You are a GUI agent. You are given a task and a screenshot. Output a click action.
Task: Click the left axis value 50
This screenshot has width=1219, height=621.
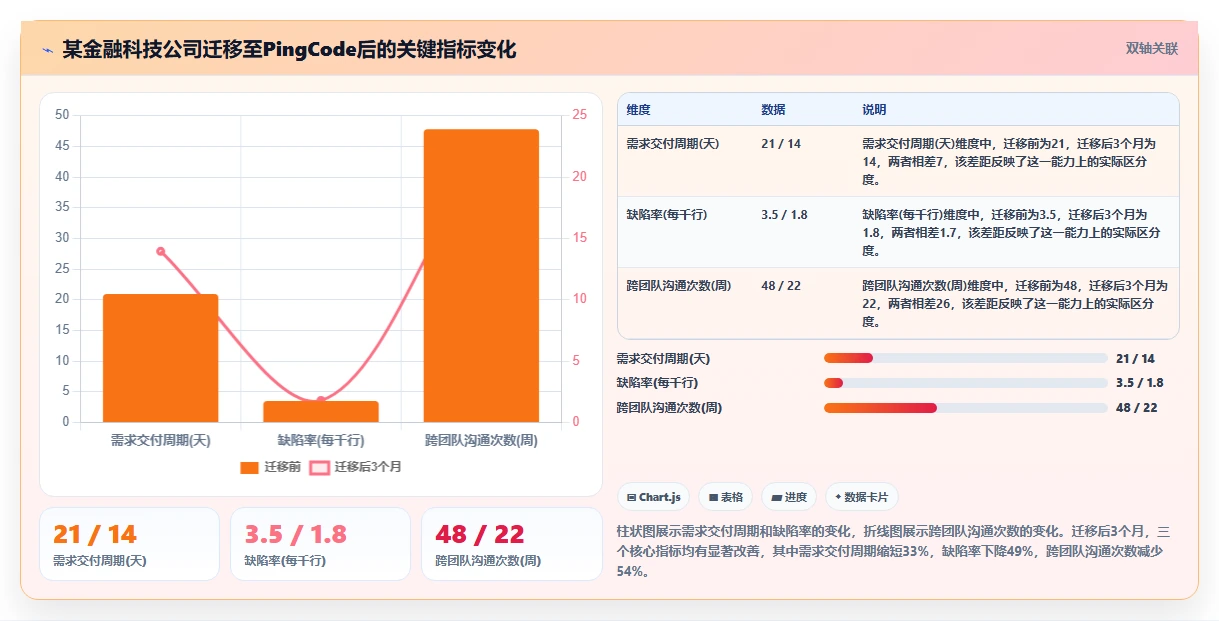[x=62, y=115]
